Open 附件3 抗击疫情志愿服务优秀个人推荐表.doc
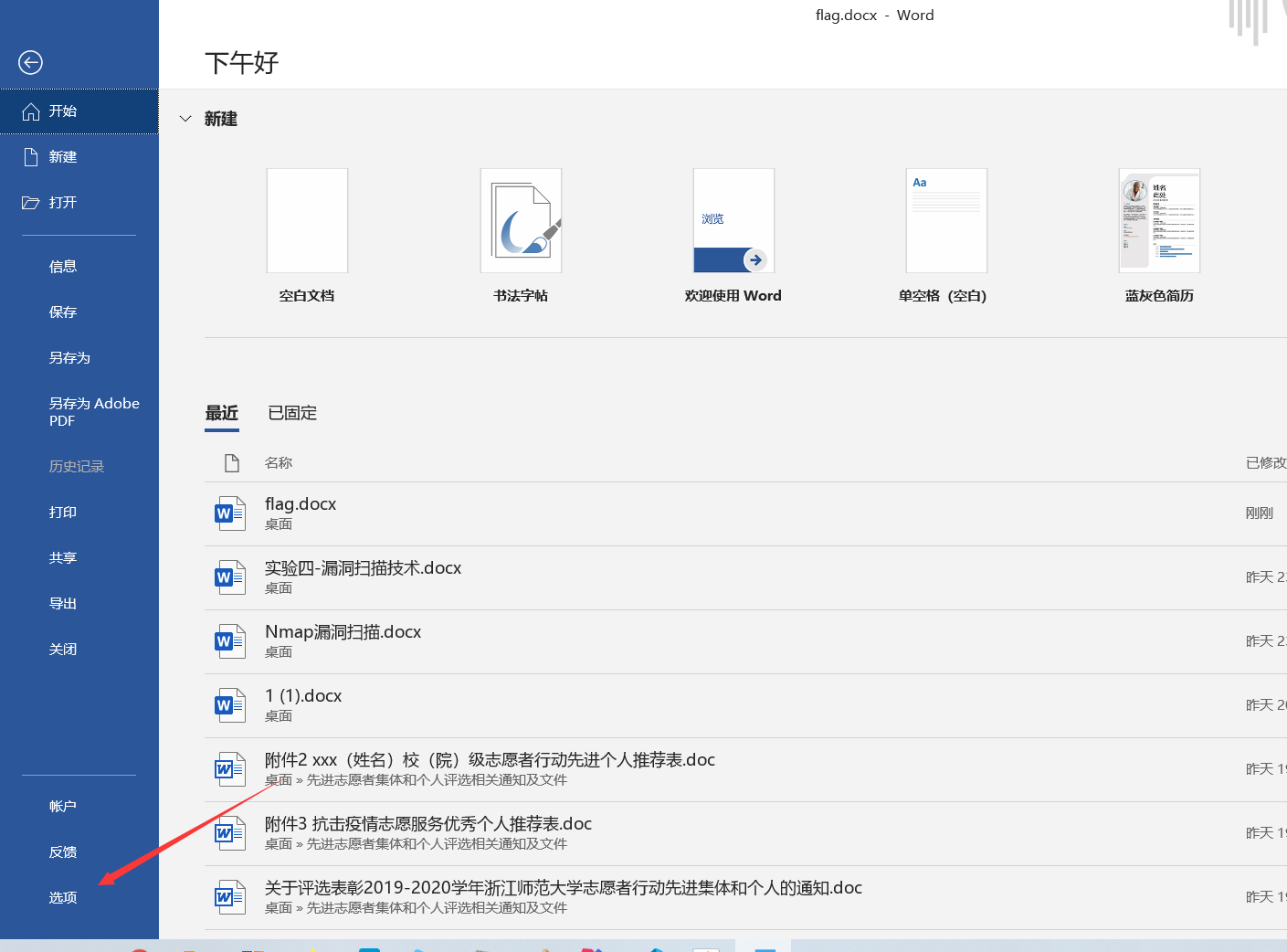1287x952 pixels. pos(428,824)
